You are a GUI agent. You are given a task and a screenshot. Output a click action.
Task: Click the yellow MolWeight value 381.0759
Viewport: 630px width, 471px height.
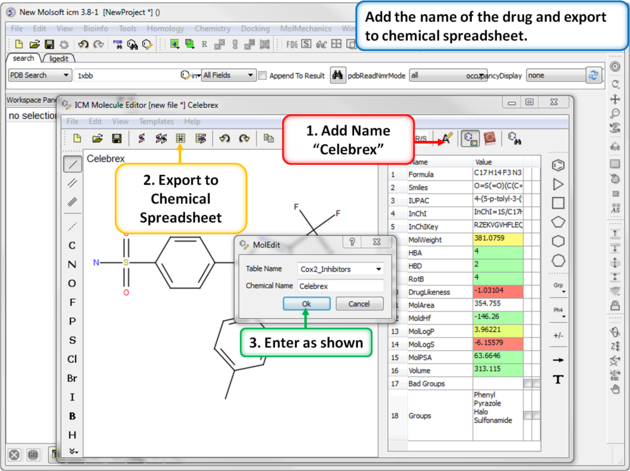[x=498, y=239]
